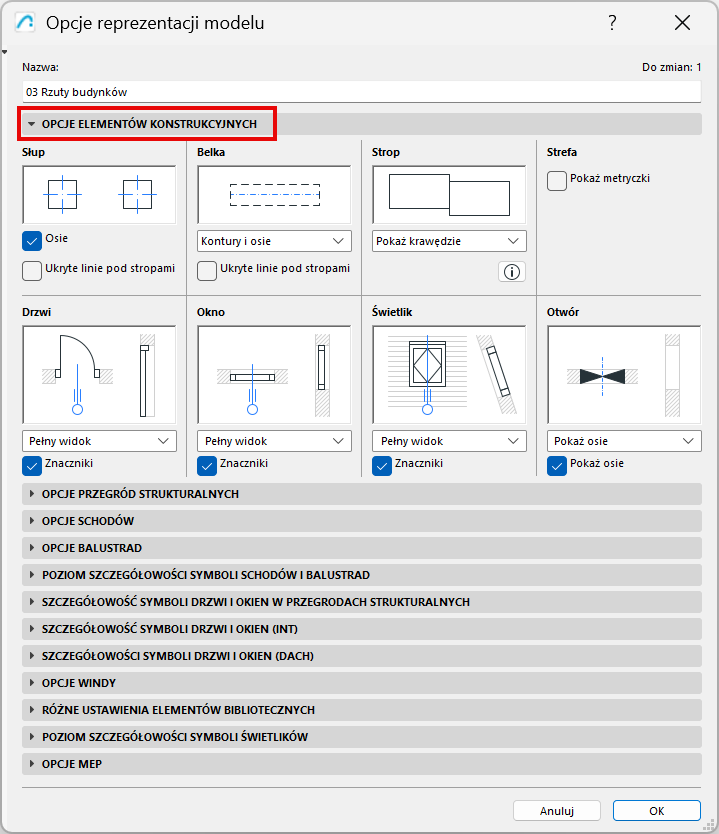Confirm with the OK button
Screen dimensions: 719x834
click(x=657, y=811)
